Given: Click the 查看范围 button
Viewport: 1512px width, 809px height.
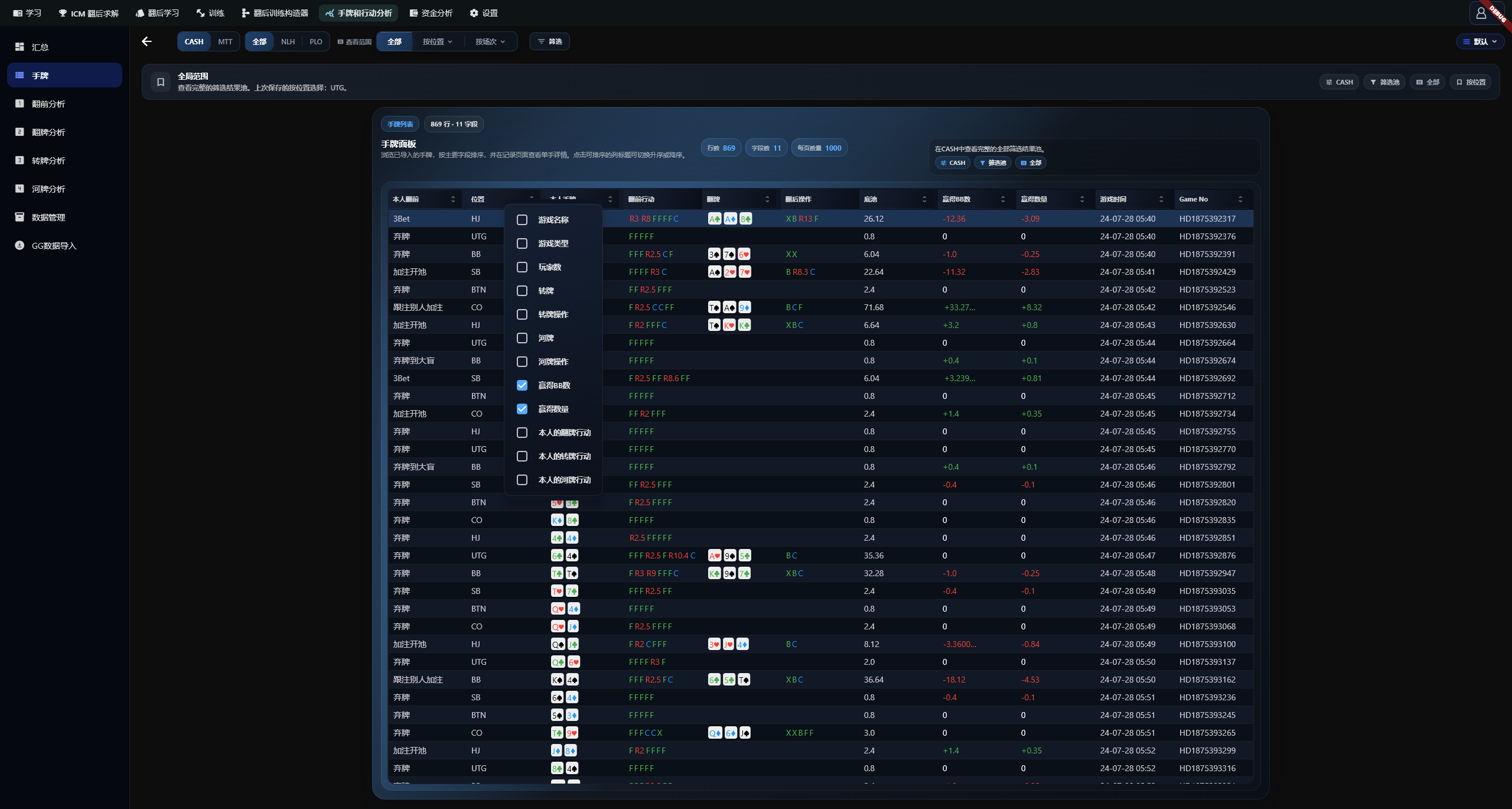Looking at the screenshot, I should pos(354,41).
